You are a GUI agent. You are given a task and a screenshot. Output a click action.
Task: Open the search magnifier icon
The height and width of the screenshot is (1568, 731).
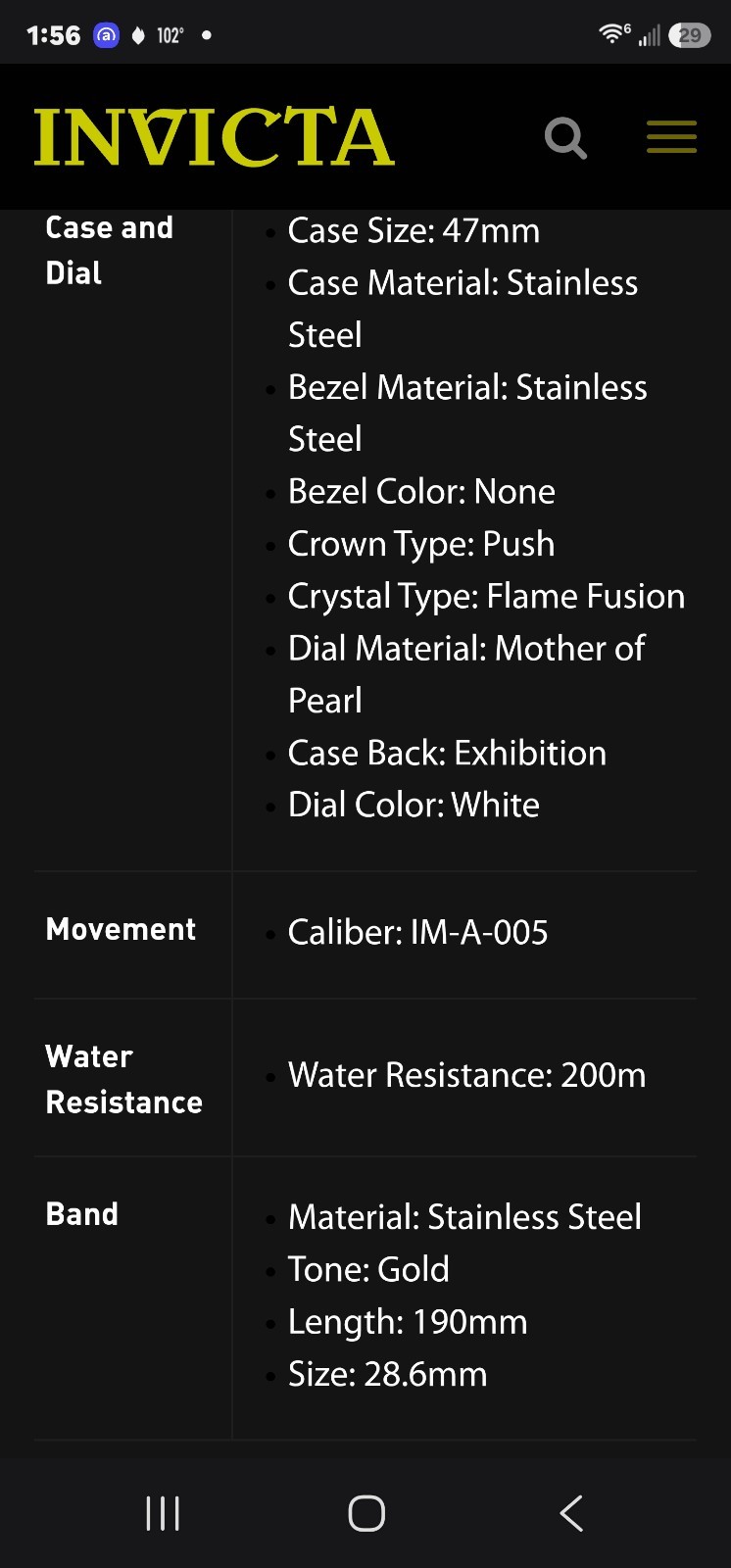[x=565, y=138]
